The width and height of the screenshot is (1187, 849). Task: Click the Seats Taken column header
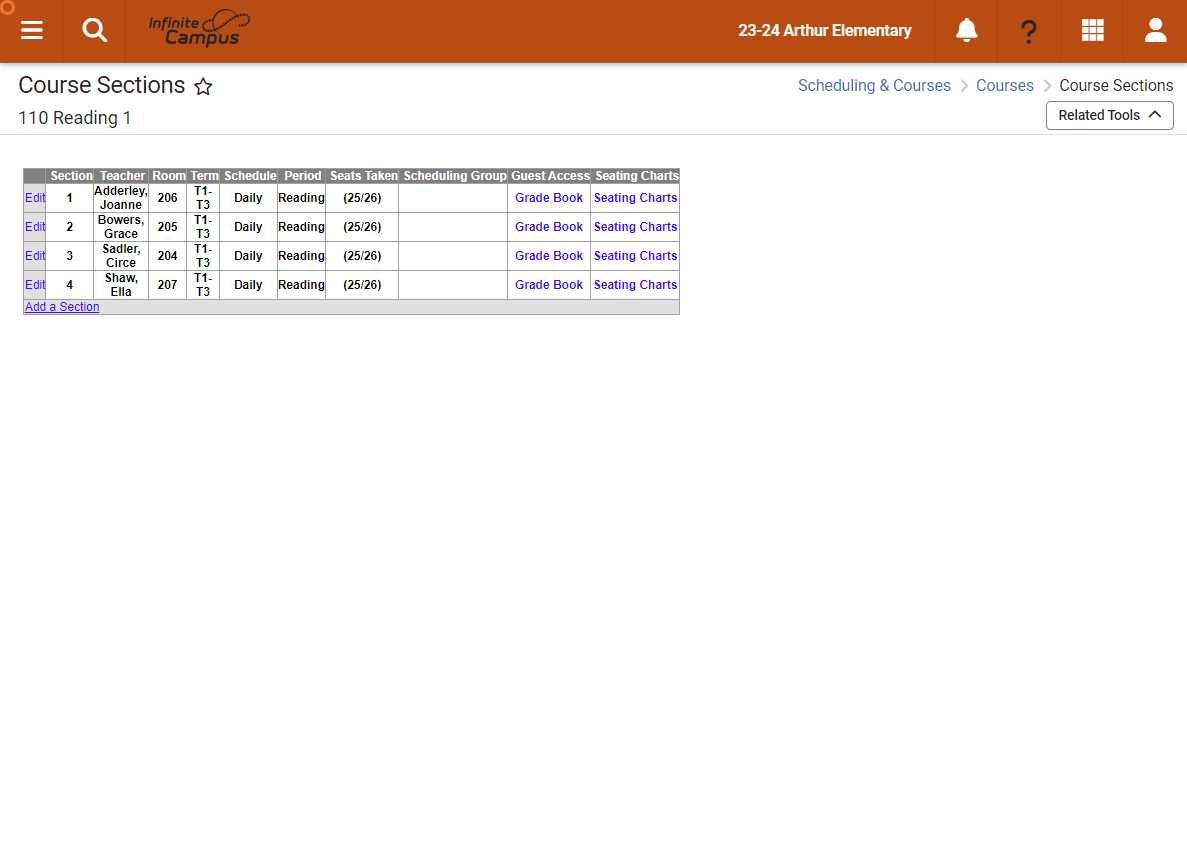[363, 176]
